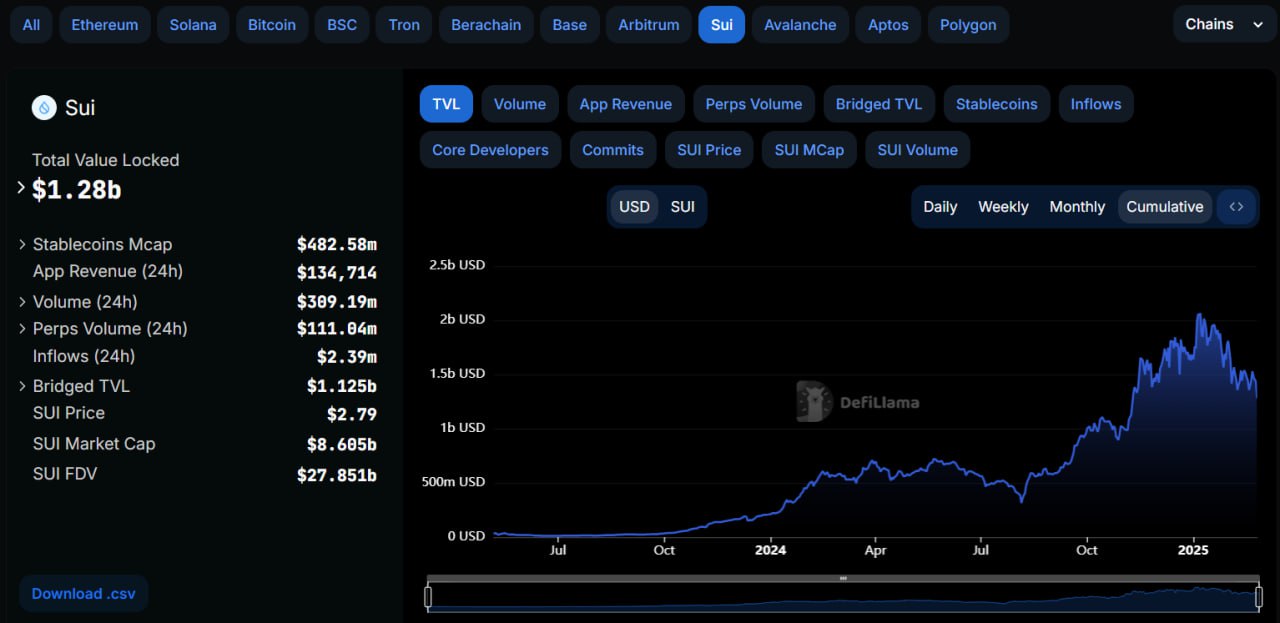Click the 2024 label on chart axis
Viewport: 1280px width, 623px height.
coord(771,549)
